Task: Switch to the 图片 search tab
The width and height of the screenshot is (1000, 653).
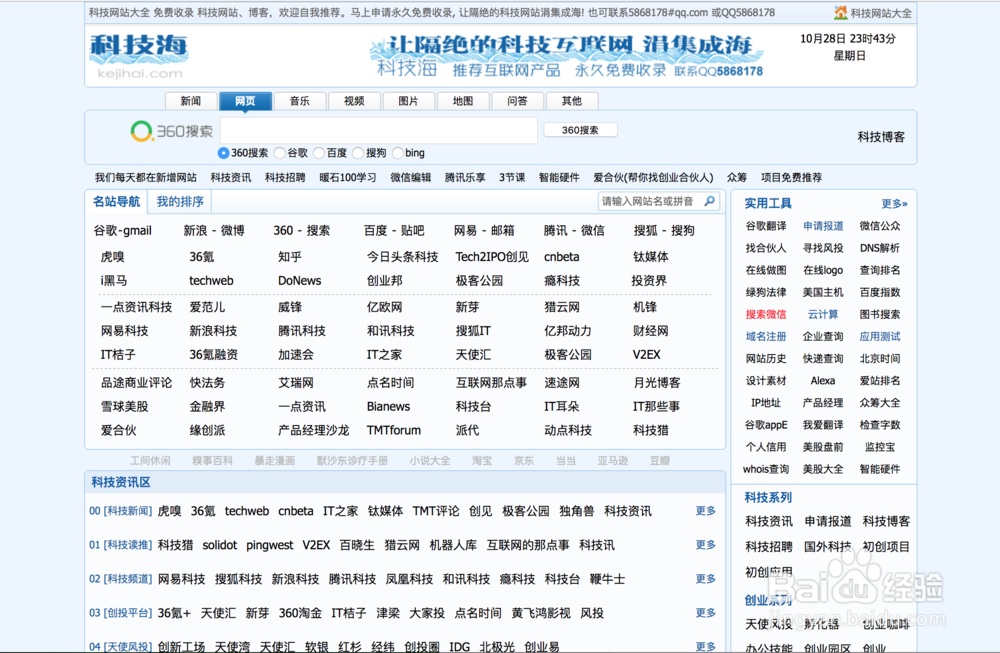Action: [408, 101]
